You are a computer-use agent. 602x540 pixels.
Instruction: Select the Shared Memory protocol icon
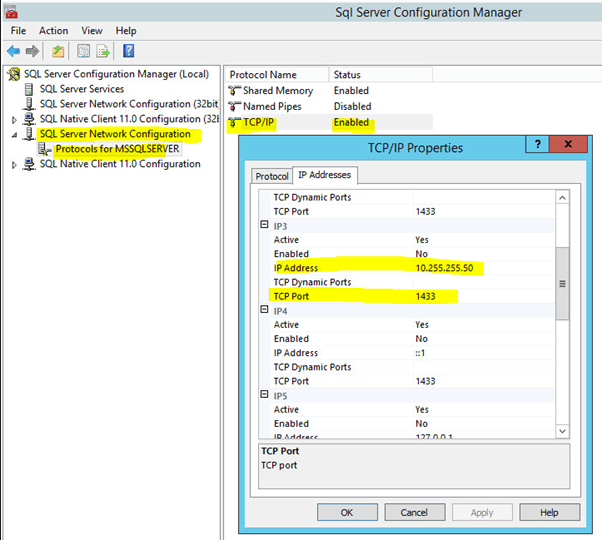click(235, 91)
